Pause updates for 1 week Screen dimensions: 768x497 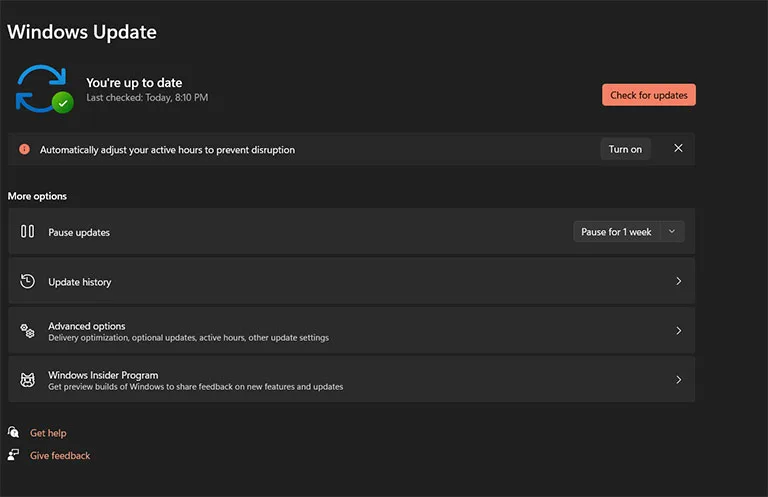(616, 232)
